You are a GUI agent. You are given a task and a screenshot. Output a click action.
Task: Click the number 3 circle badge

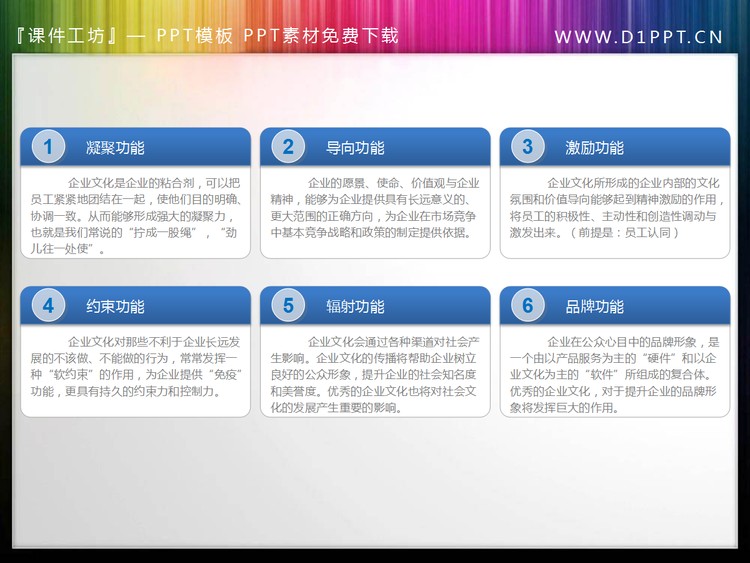[528, 147]
